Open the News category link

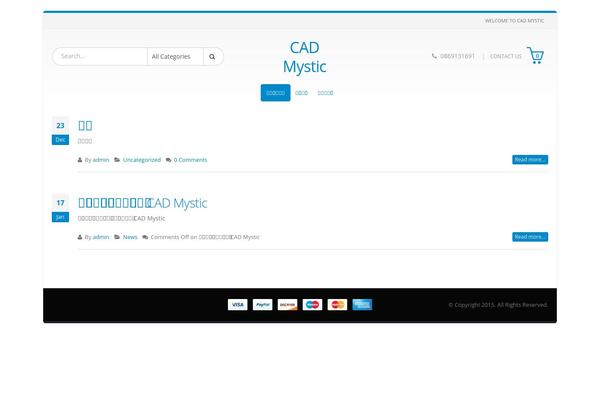pyautogui.click(x=130, y=237)
